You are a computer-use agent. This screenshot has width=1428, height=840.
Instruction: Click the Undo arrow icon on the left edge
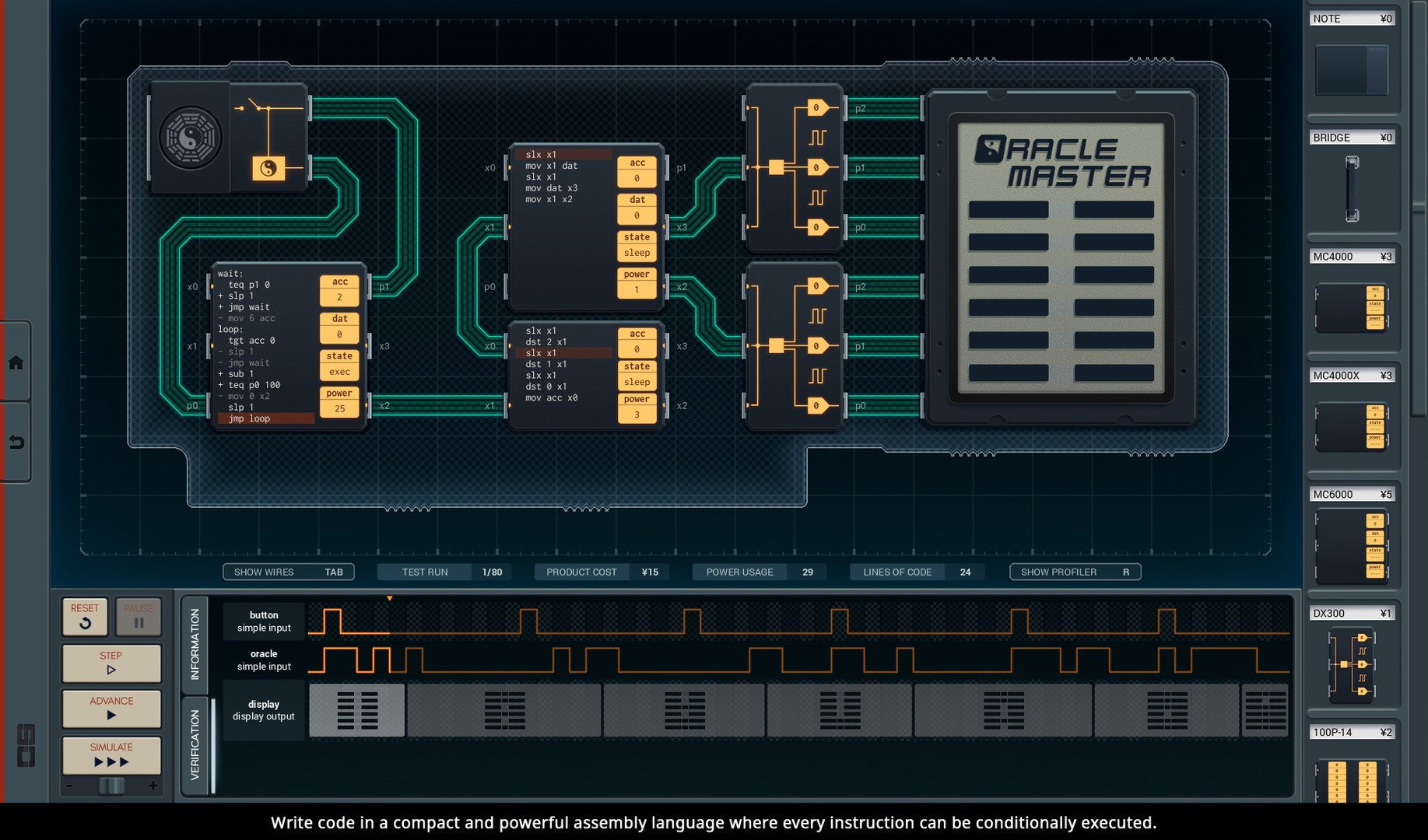tap(16, 440)
